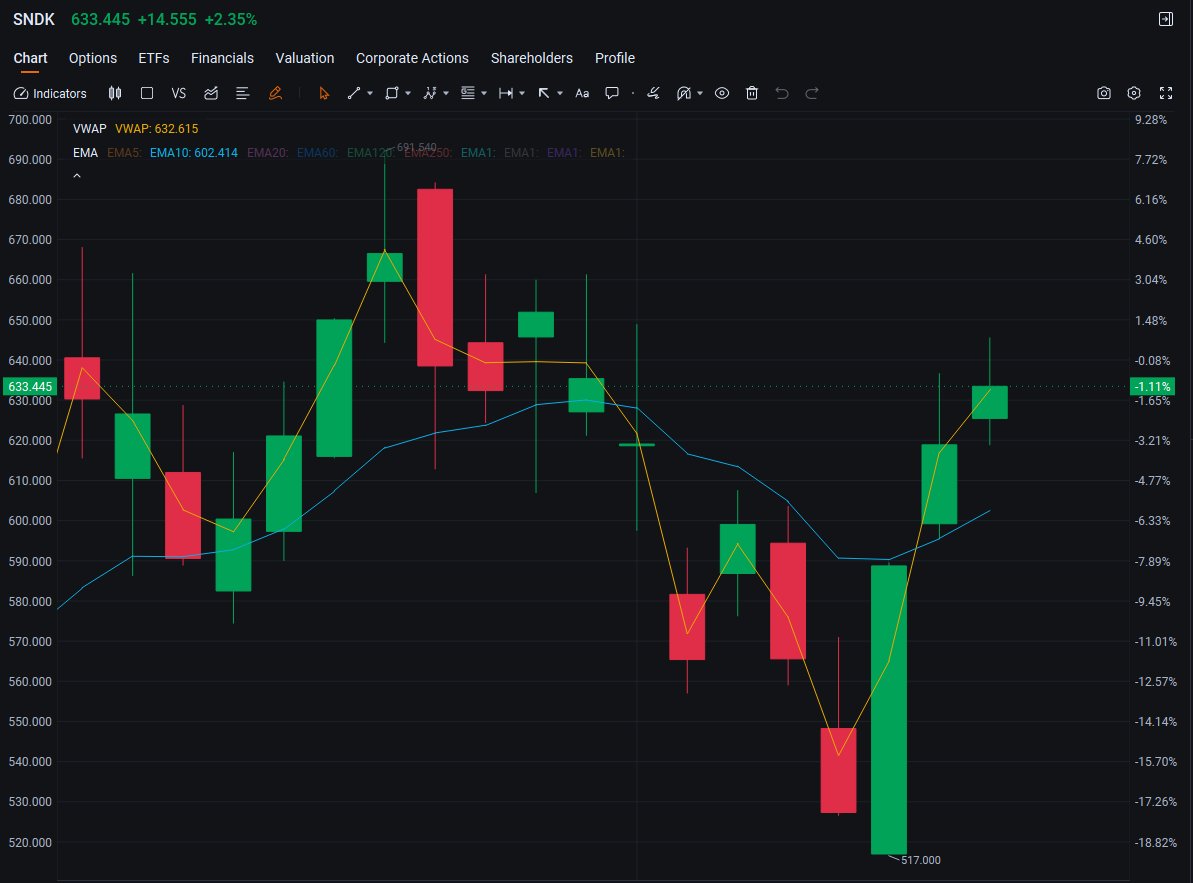Click the list lines icon in toolbar

coord(243,94)
